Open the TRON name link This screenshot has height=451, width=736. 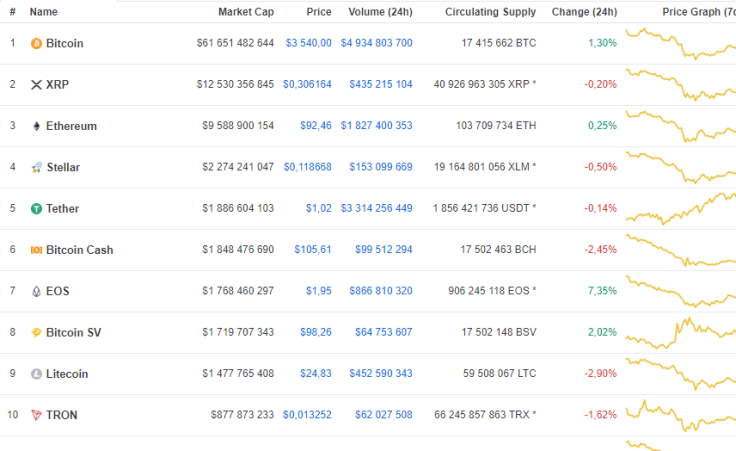click(x=61, y=415)
